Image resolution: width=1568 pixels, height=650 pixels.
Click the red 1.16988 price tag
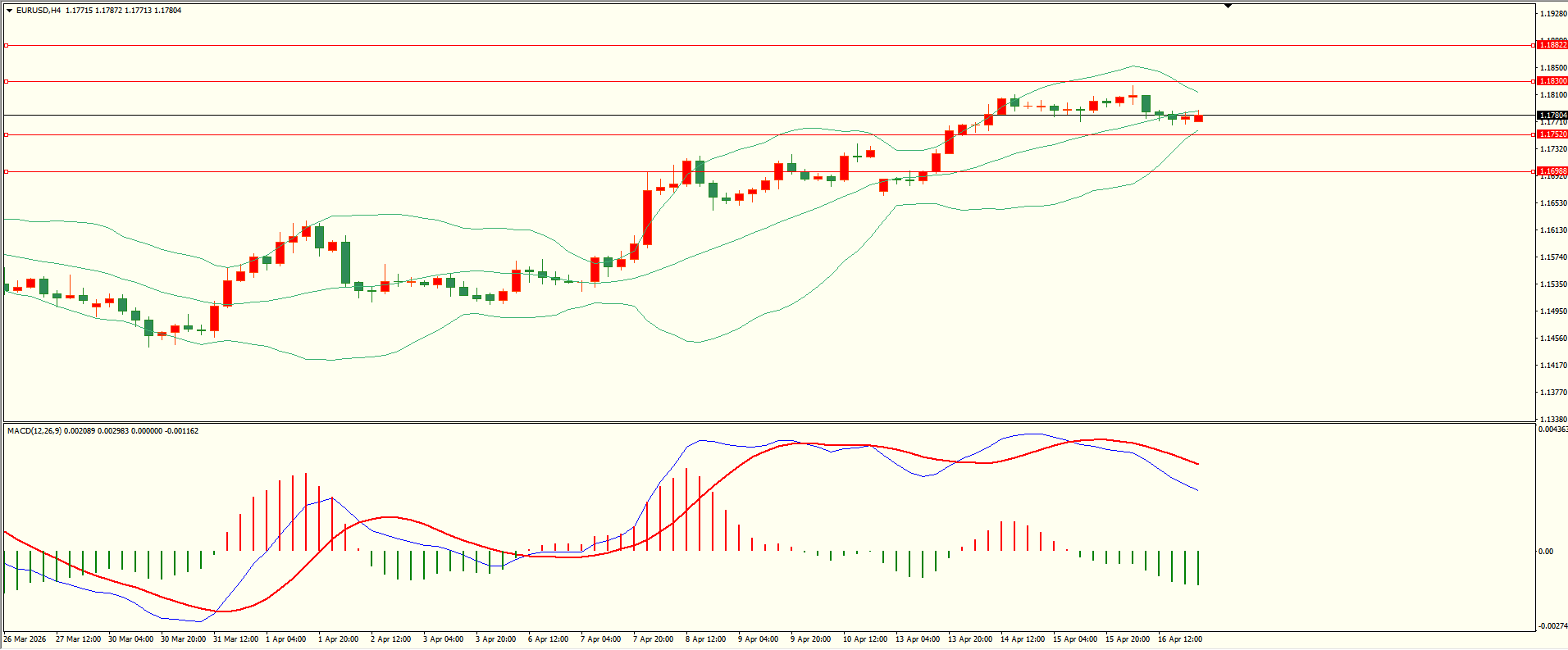[x=1552, y=171]
